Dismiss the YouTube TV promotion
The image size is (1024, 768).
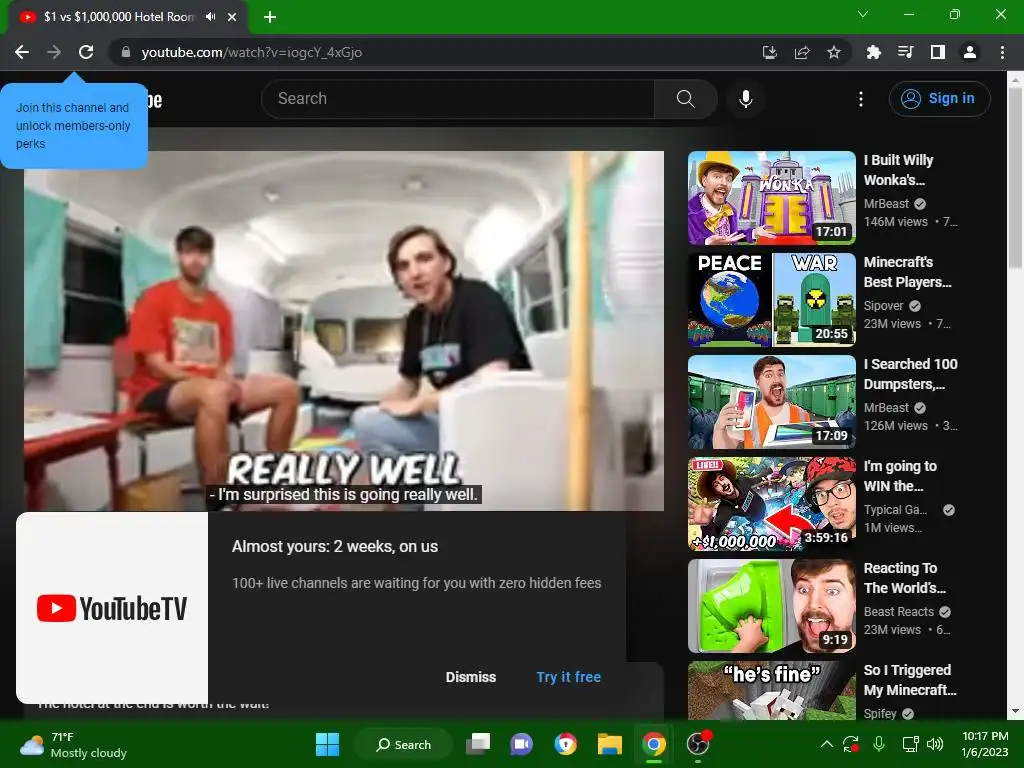tap(471, 677)
